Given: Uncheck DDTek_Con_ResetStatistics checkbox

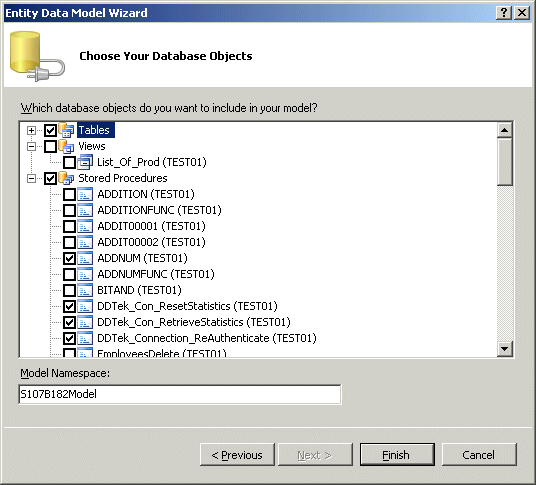Looking at the screenshot, I should [x=69, y=307].
